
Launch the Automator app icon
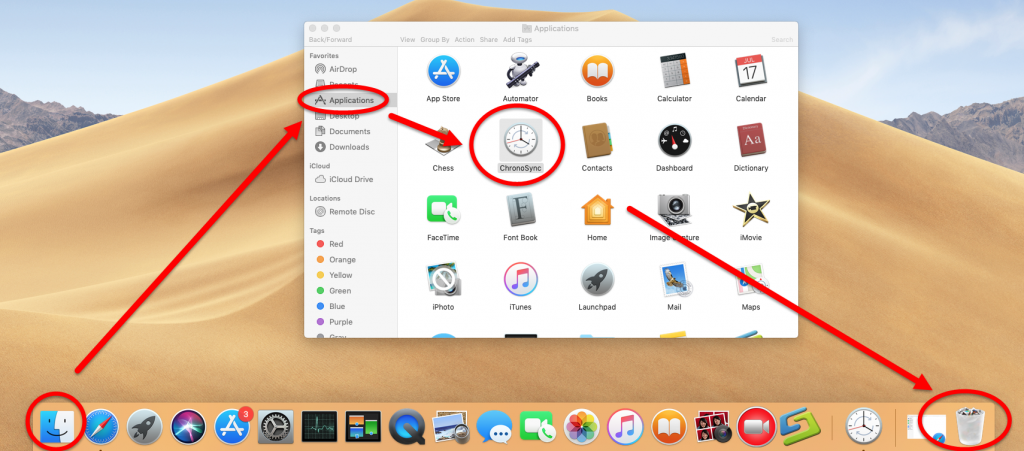tap(520, 73)
